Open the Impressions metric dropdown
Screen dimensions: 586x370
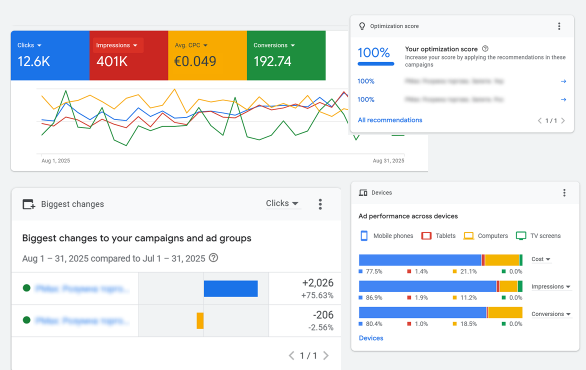117,45
